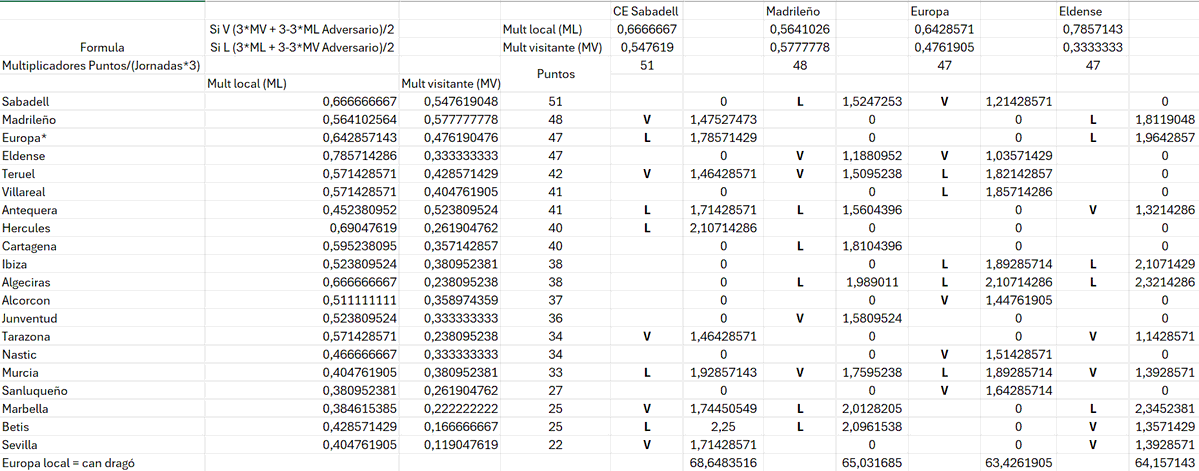Select header value 0,5777778 under Madrileño
The height and width of the screenshot is (471, 1199).
click(x=799, y=47)
